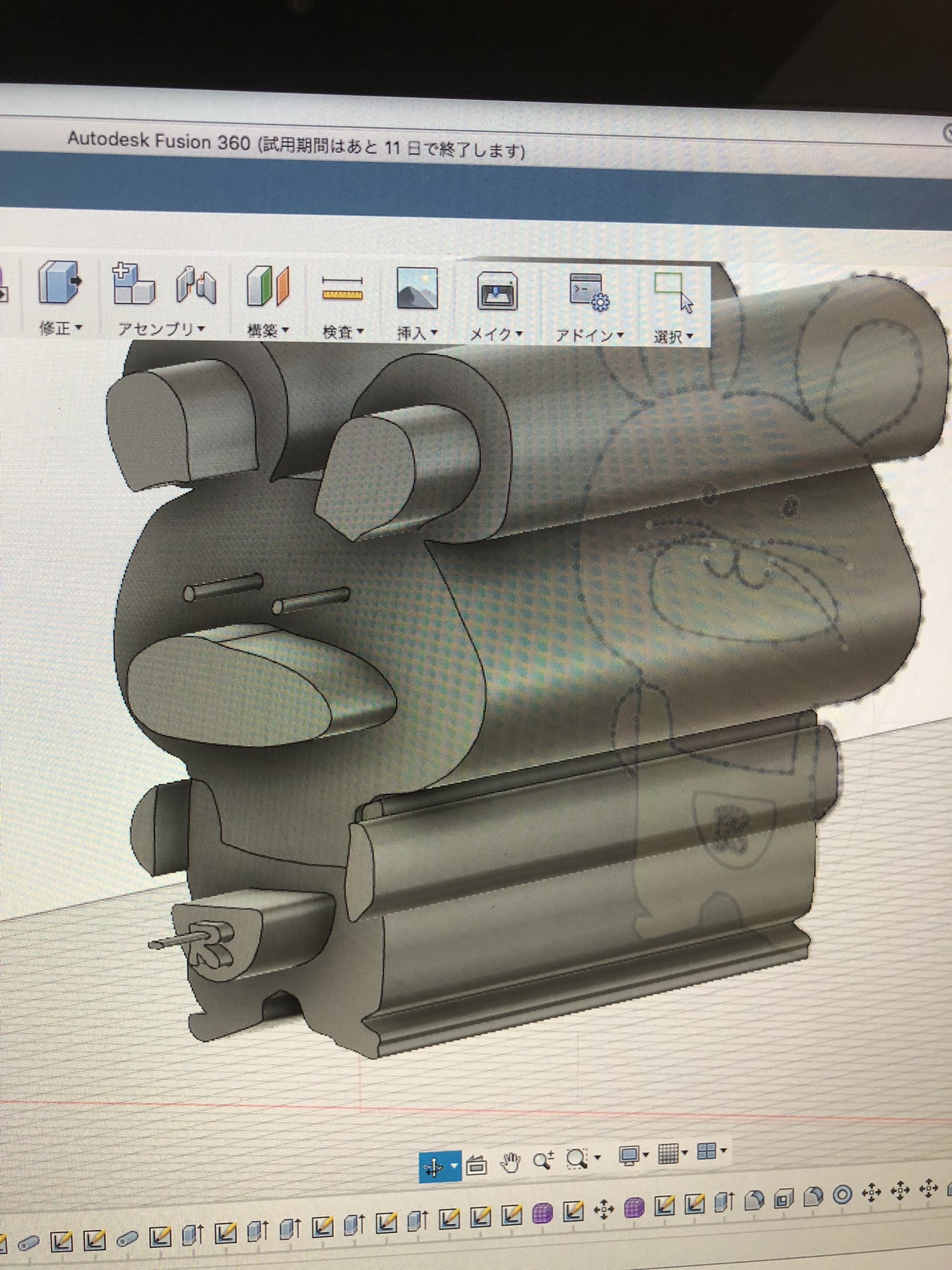This screenshot has width=952, height=1270.
Task: Open the 選択 dropdown menu
Action: pyautogui.click(x=673, y=336)
